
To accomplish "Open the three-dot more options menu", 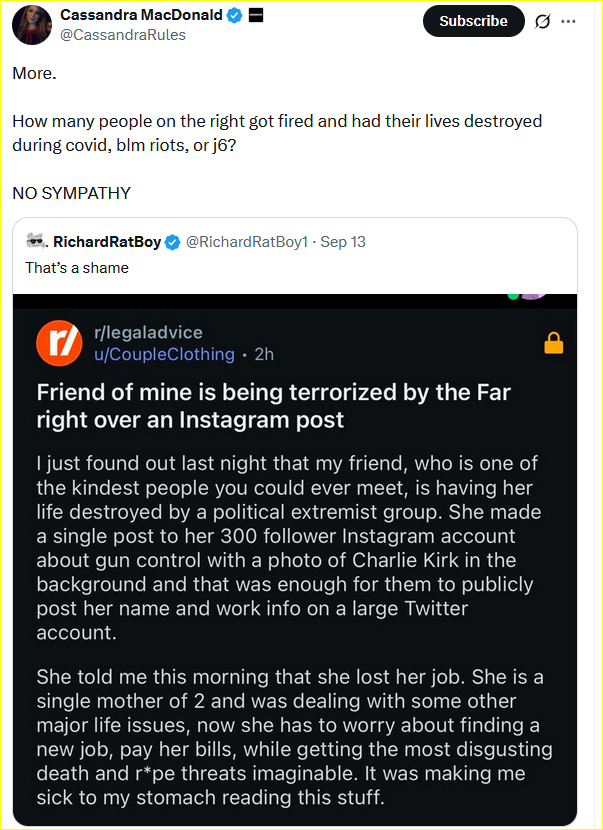I will (569, 21).
